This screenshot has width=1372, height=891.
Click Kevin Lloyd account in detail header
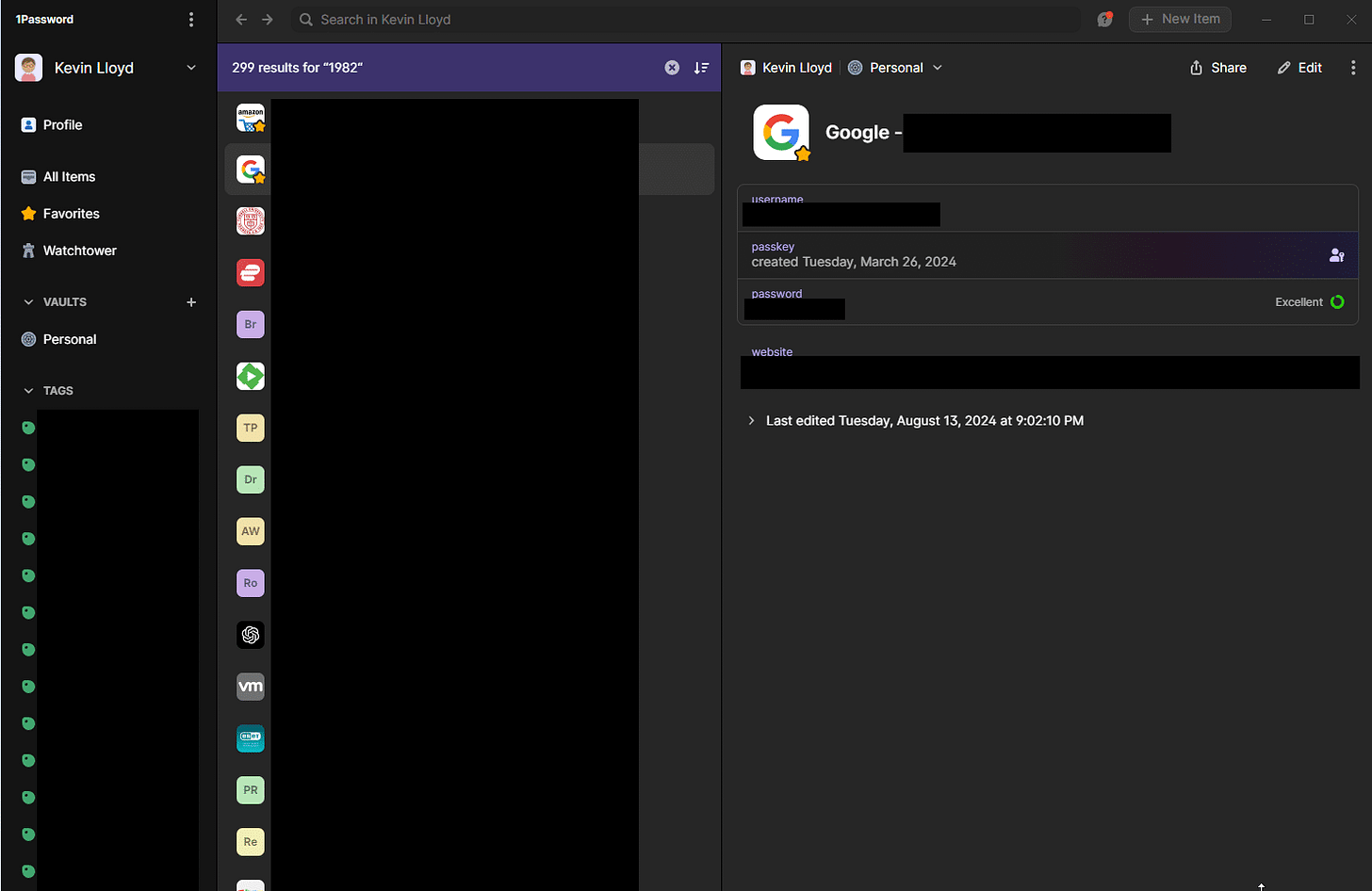coord(787,68)
